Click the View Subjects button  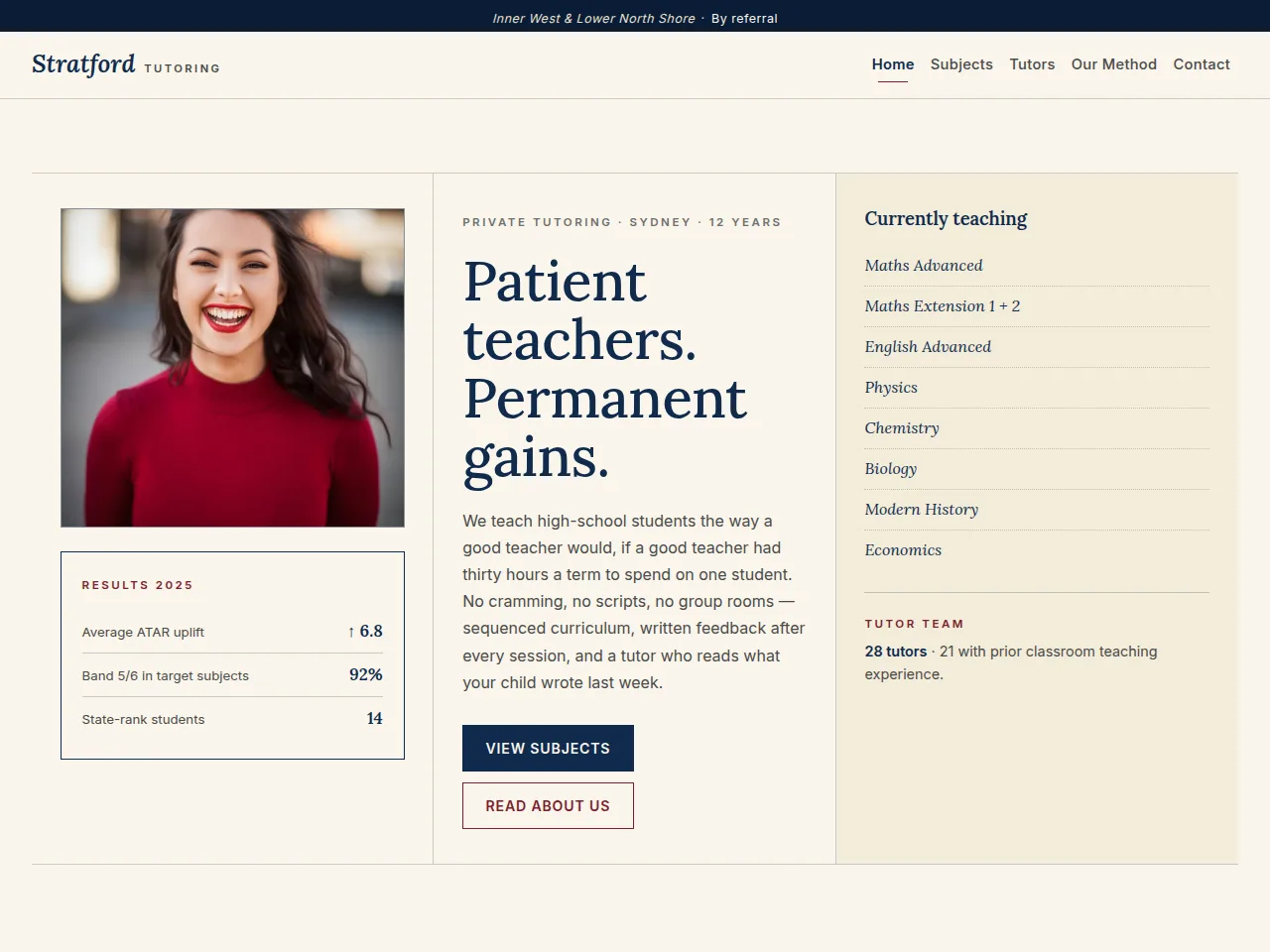pyautogui.click(x=548, y=748)
